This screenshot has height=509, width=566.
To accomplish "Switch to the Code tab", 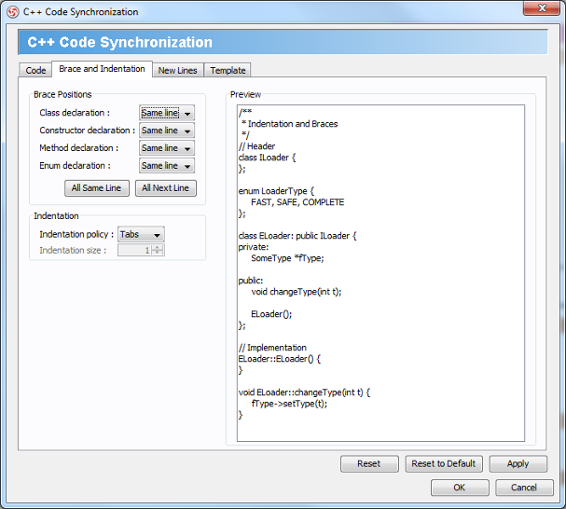I will point(35,70).
